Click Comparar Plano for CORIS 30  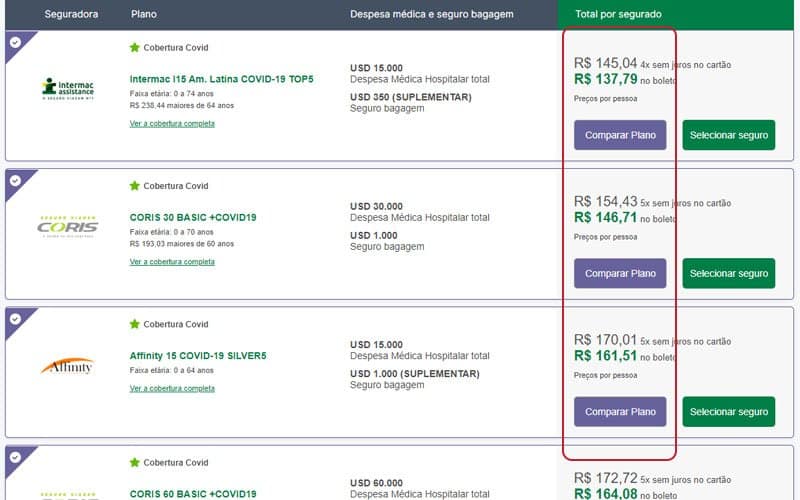(620, 273)
